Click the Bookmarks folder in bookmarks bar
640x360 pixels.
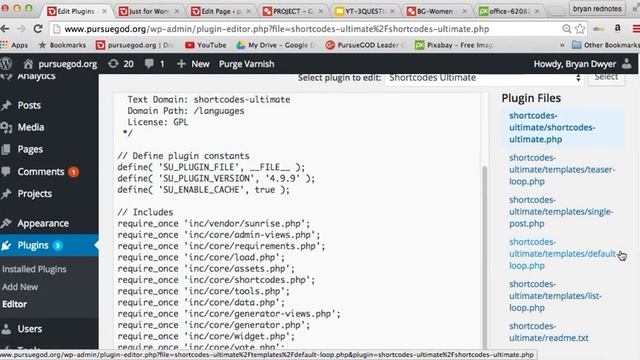click(62, 45)
